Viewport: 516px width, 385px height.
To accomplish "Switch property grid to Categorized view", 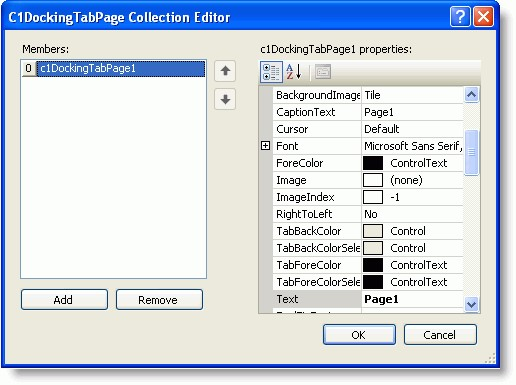I will (x=271, y=72).
